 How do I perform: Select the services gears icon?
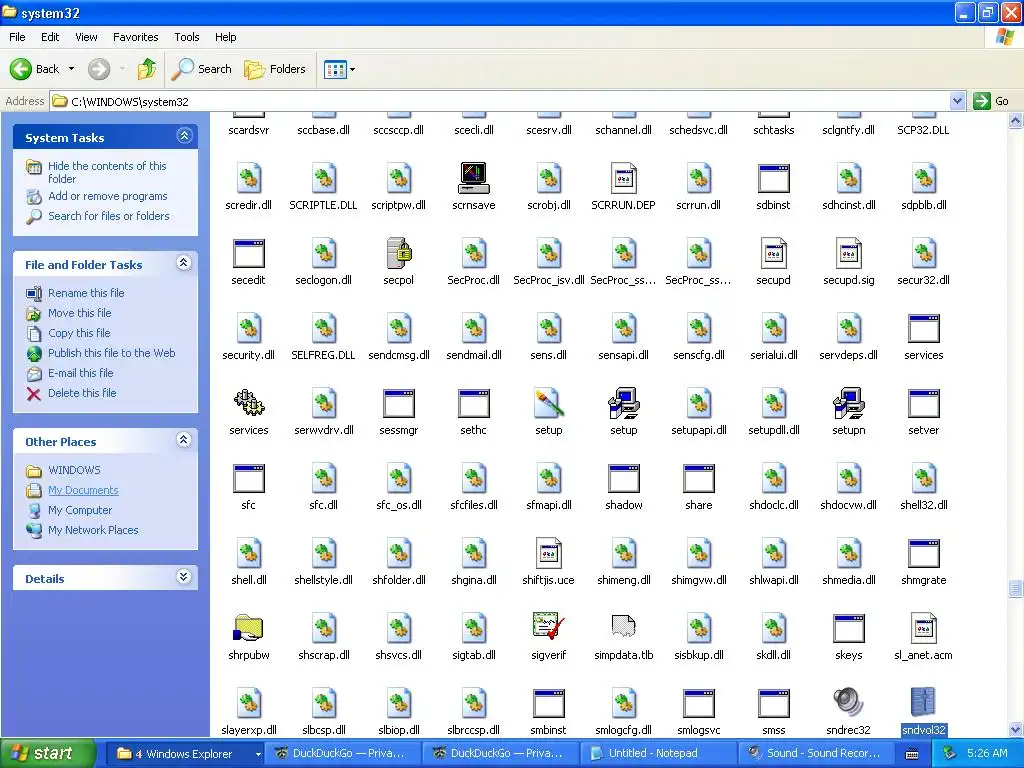[249, 403]
